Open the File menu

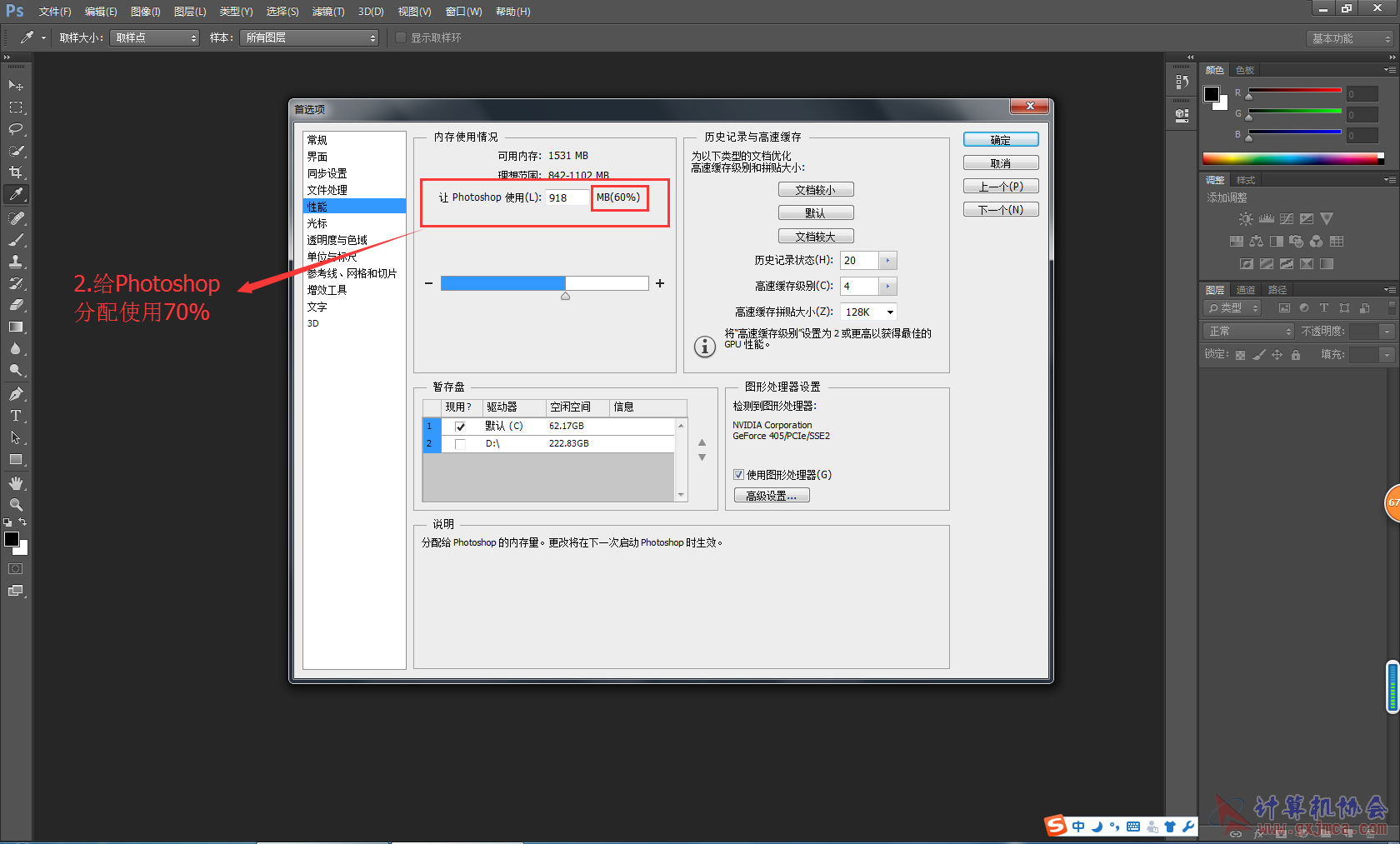tap(55, 12)
